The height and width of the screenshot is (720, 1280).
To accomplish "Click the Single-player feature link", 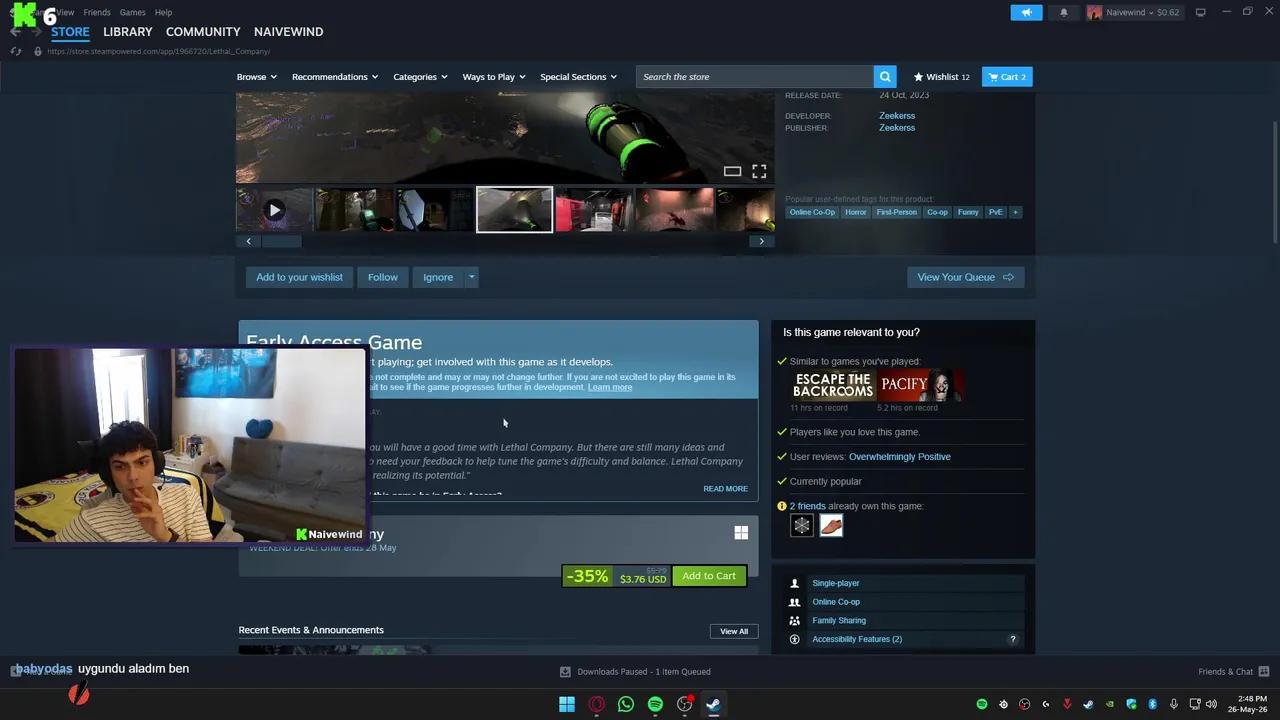I will click(836, 583).
